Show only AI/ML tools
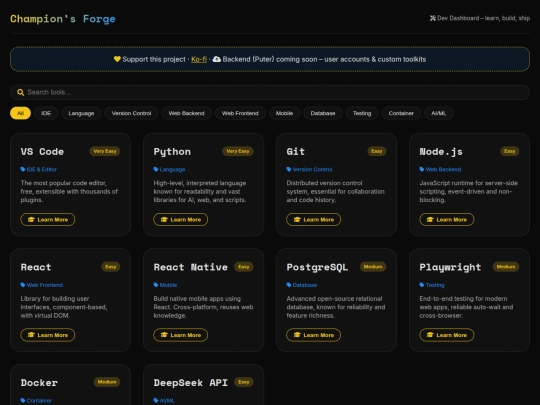The width and height of the screenshot is (540, 405). coord(439,113)
